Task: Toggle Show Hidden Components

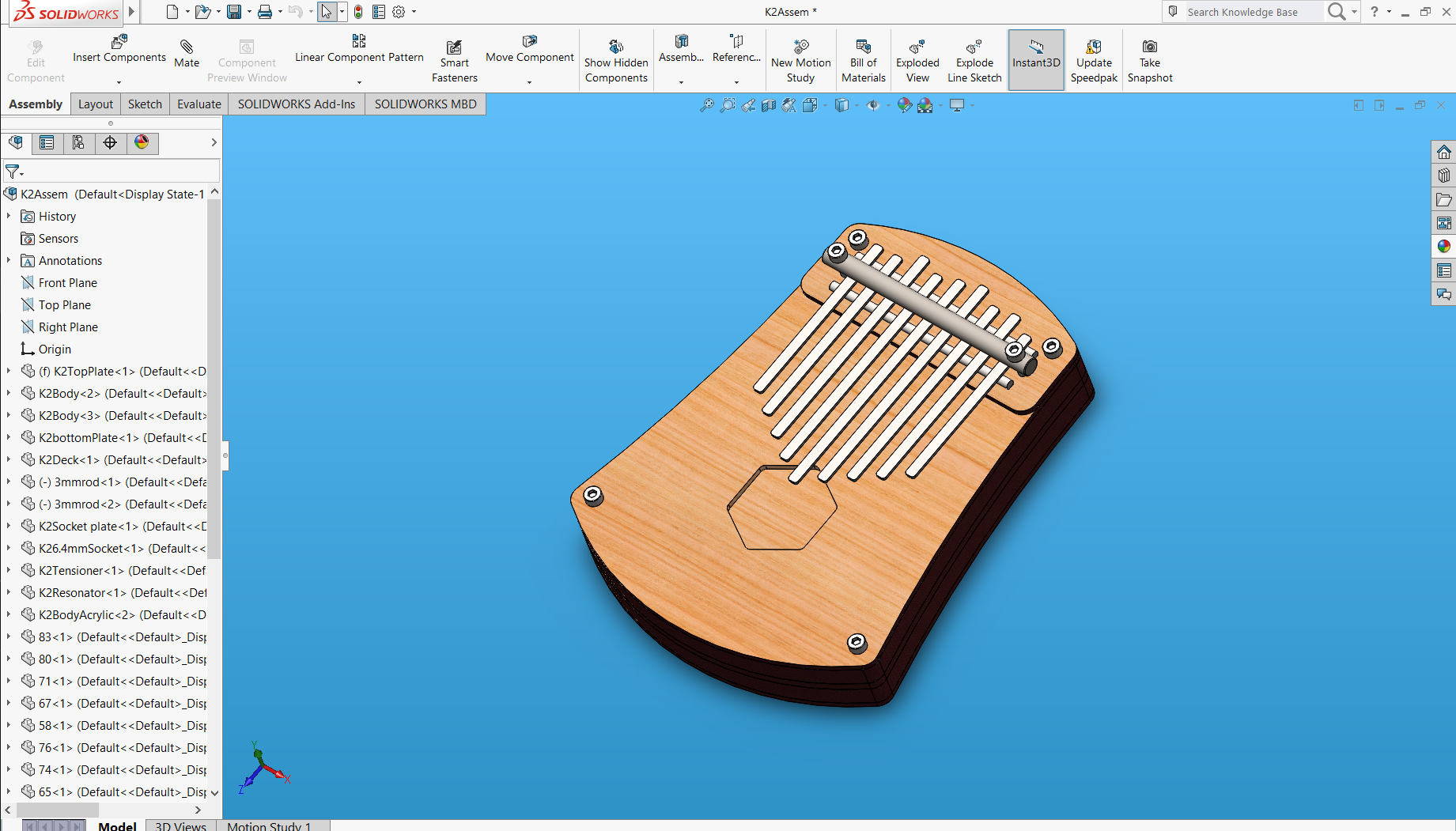Action: (616, 59)
